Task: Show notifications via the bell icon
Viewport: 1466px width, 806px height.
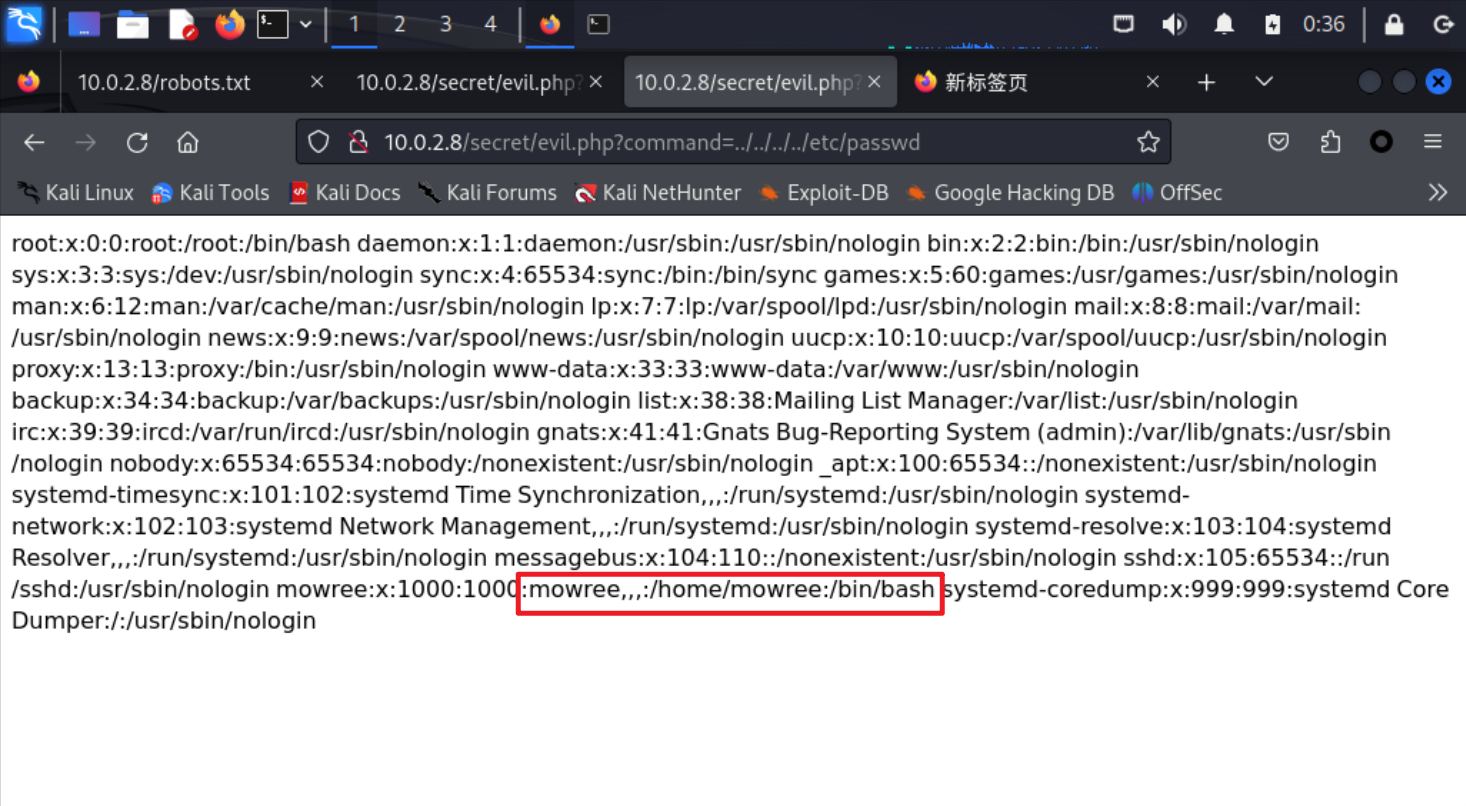Action: [1224, 24]
